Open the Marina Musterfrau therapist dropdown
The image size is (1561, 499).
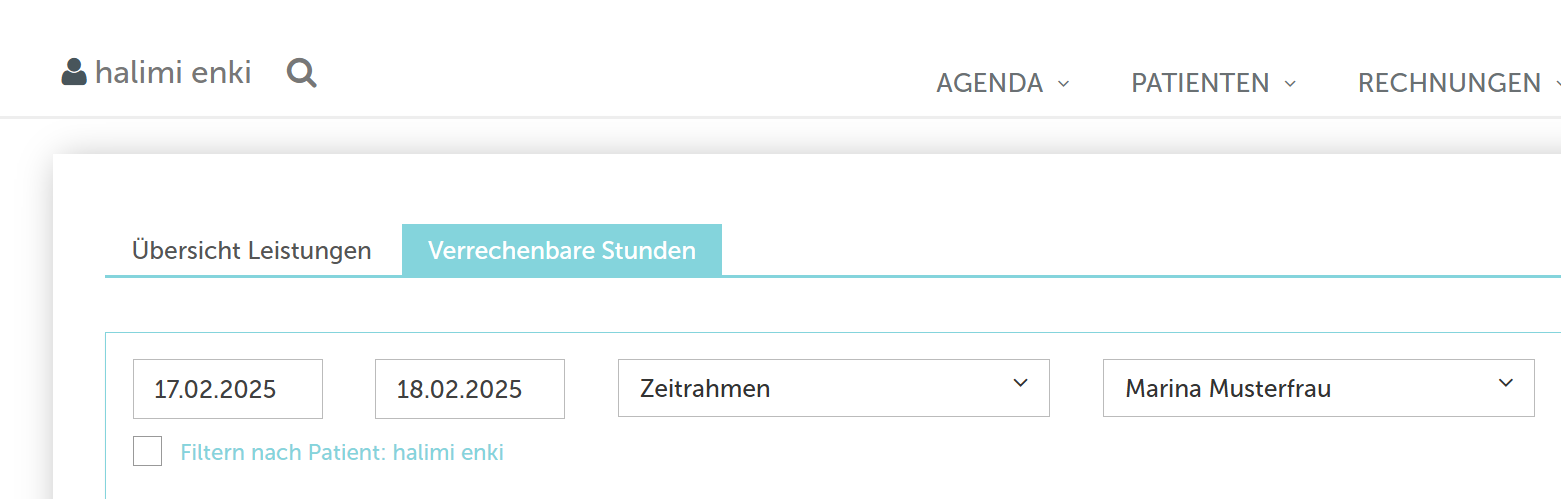tap(1318, 388)
